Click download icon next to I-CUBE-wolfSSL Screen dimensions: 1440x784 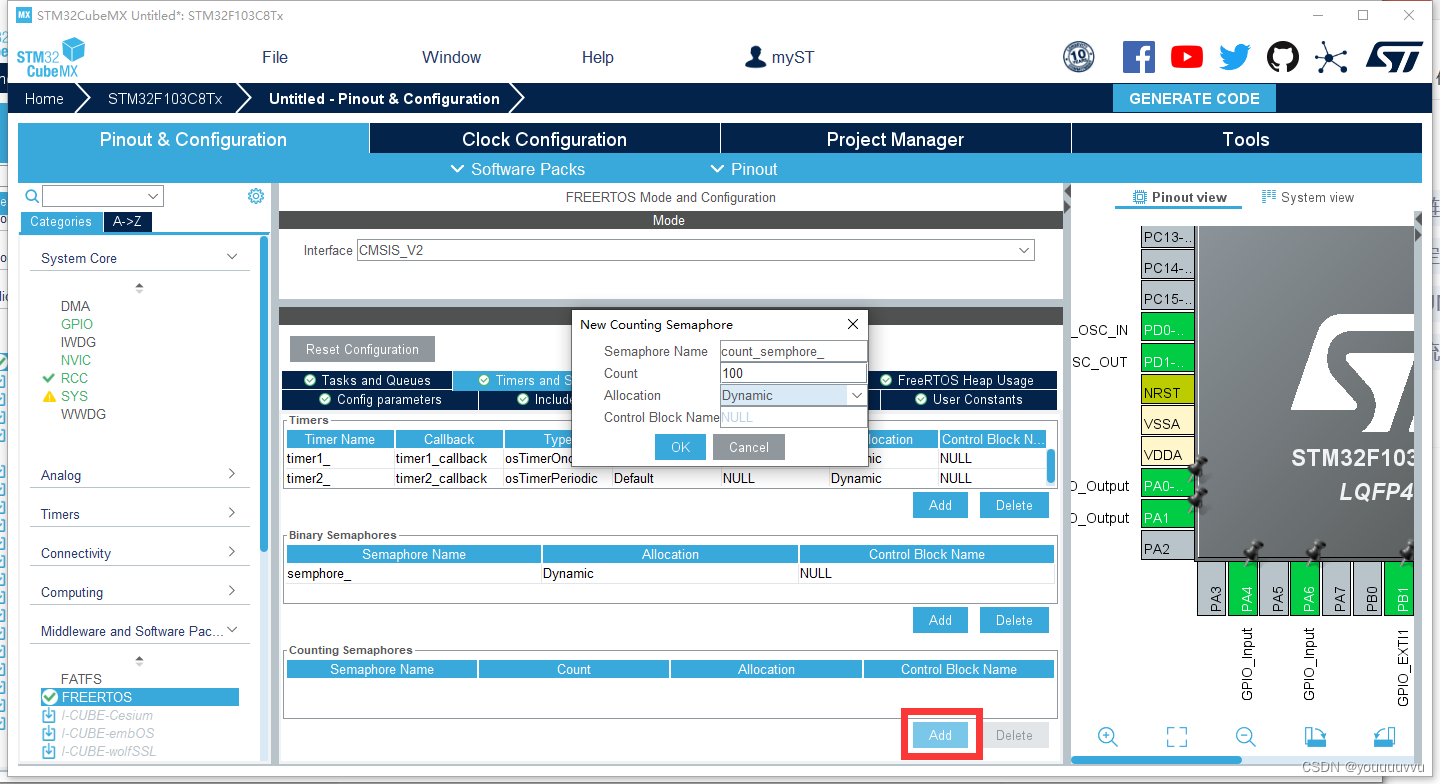(49, 751)
